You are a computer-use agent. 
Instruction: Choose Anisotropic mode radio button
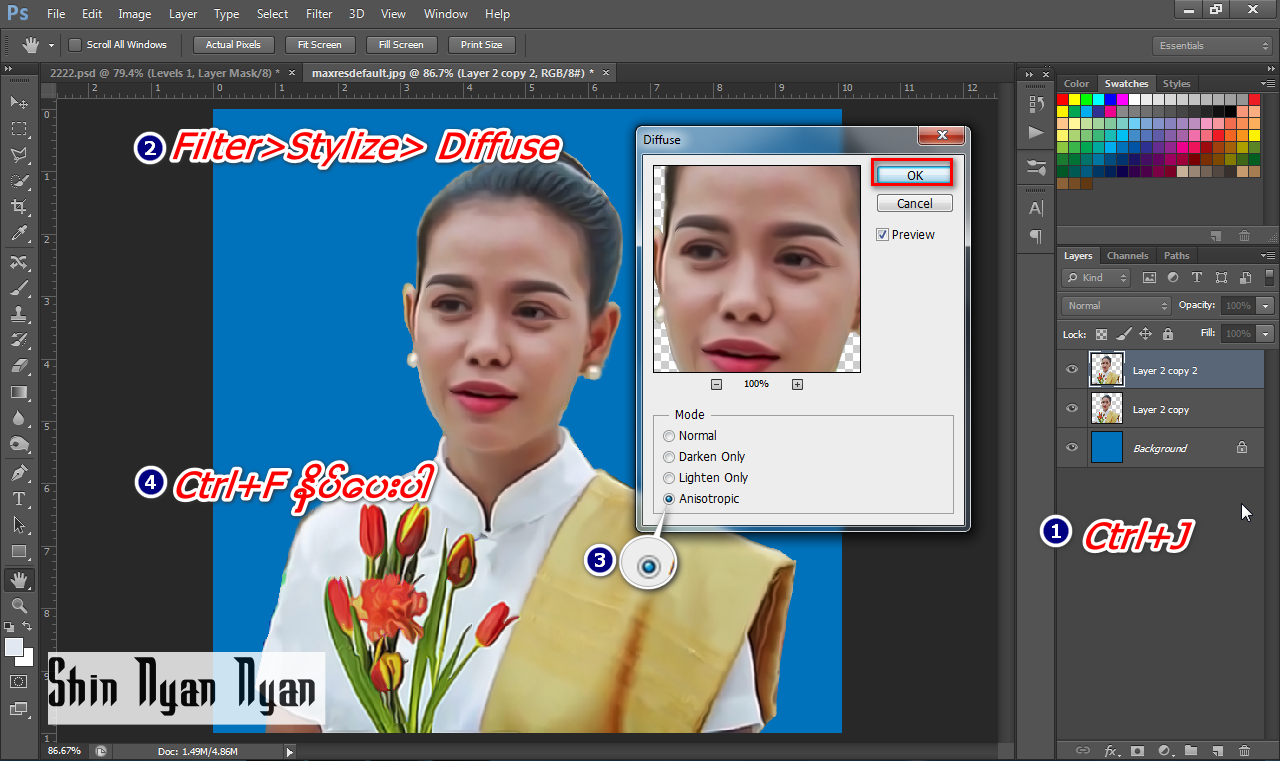(x=669, y=499)
